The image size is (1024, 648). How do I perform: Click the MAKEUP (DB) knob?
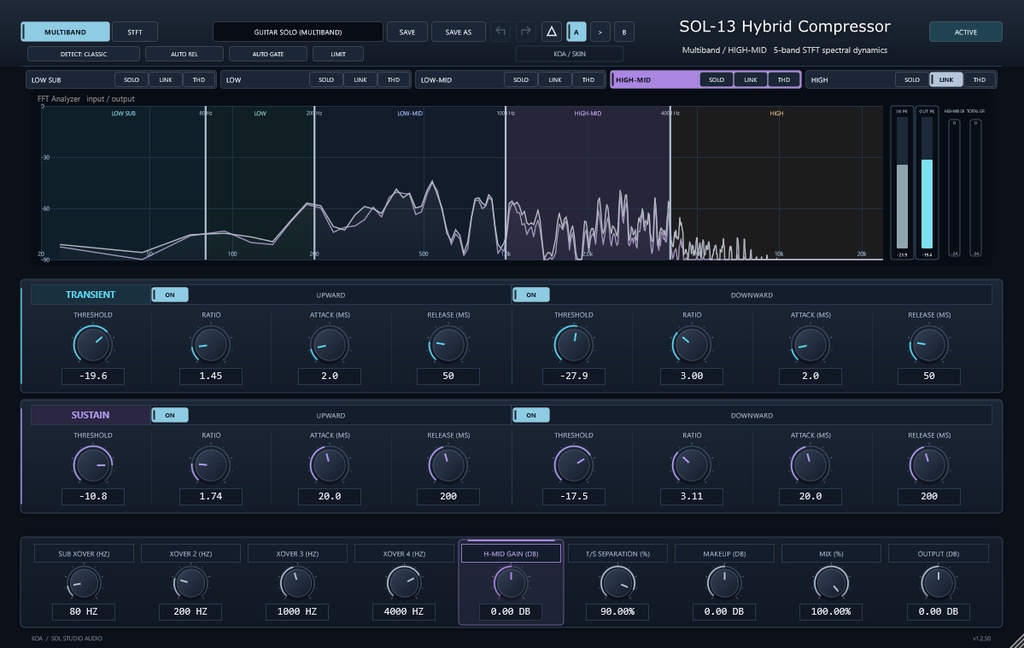pos(724,583)
